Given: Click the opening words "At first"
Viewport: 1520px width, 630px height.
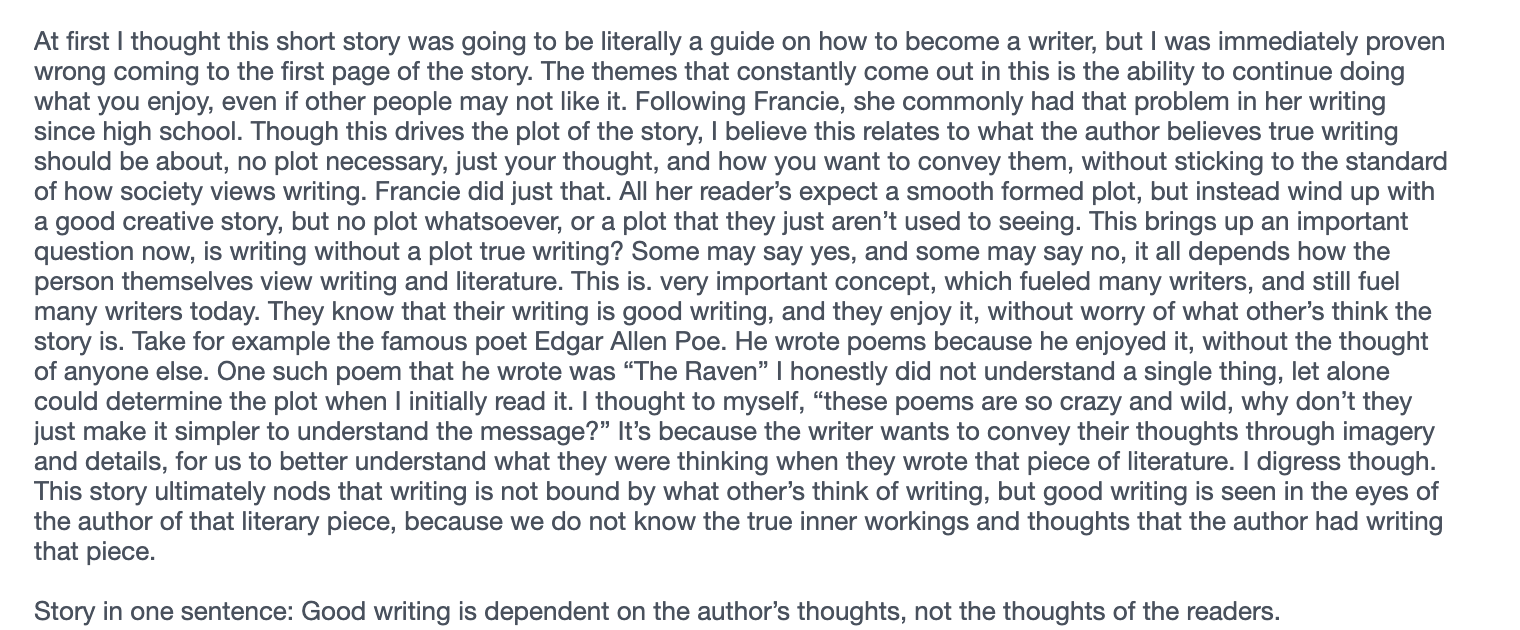Looking at the screenshot, I should tap(66, 42).
